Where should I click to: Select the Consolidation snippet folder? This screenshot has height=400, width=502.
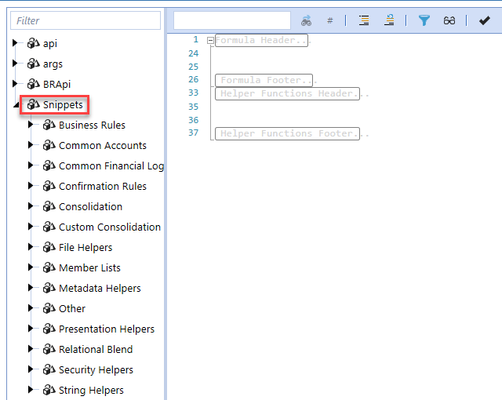90,207
